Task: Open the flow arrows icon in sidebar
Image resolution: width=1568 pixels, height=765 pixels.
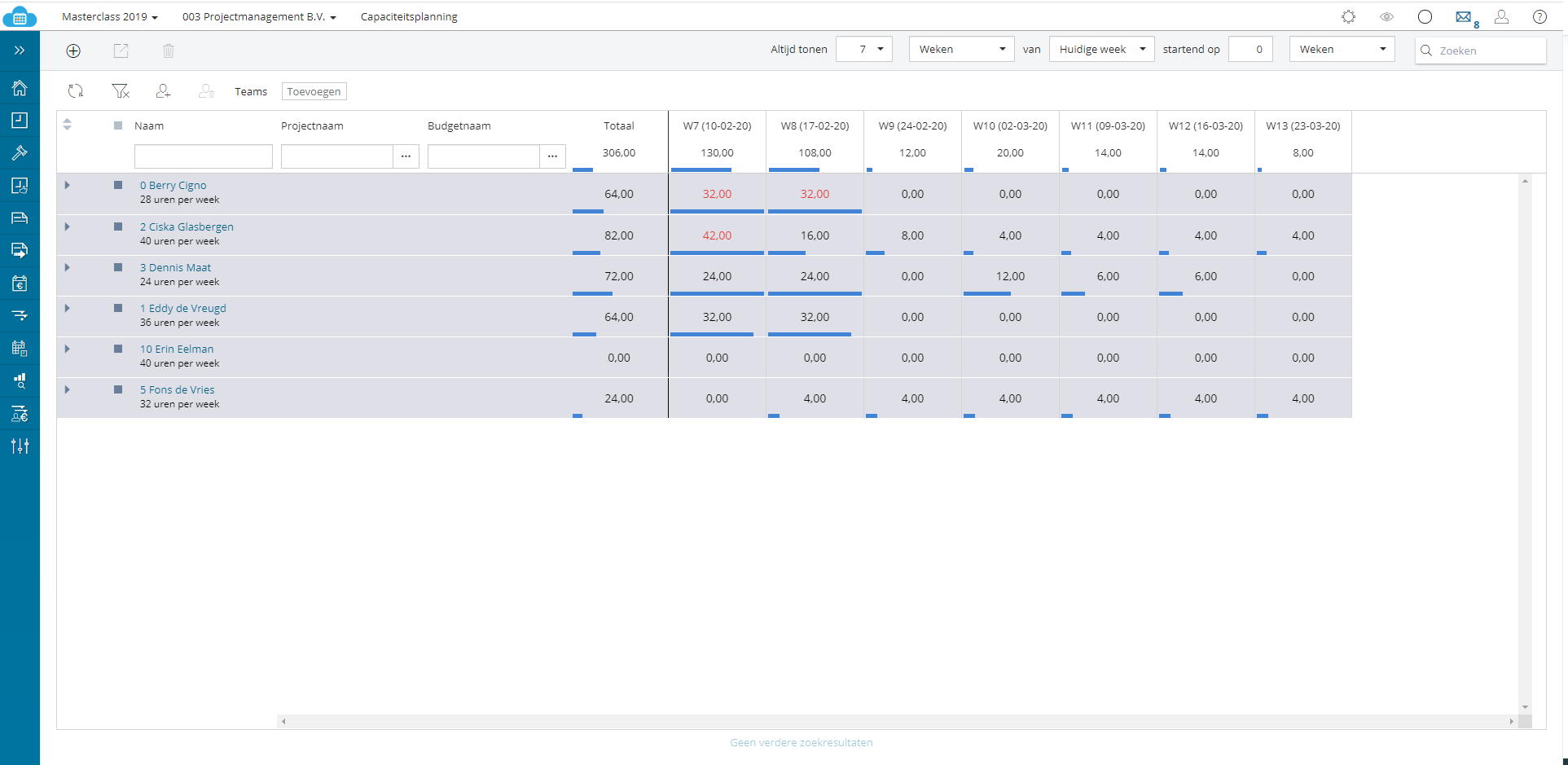Action: click(x=20, y=315)
